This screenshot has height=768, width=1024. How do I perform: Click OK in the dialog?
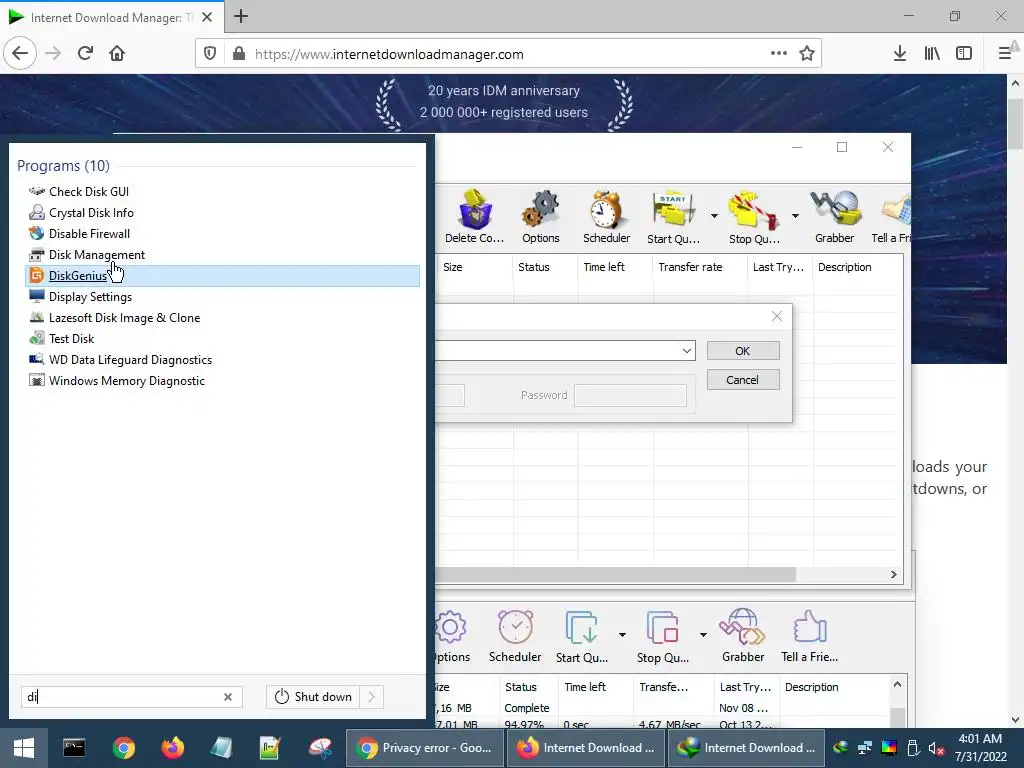point(743,351)
